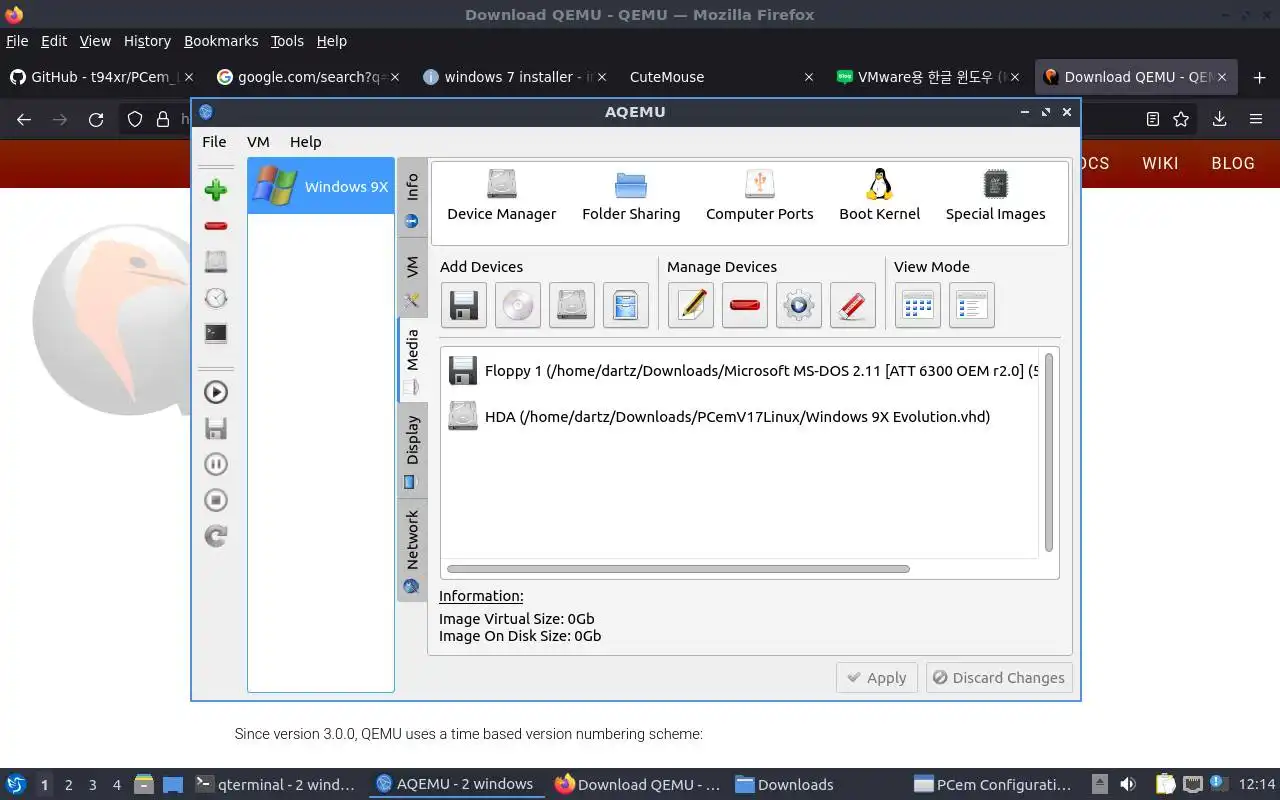Open Firefox downloads panel
The width and height of the screenshot is (1280, 800).
click(x=1220, y=120)
